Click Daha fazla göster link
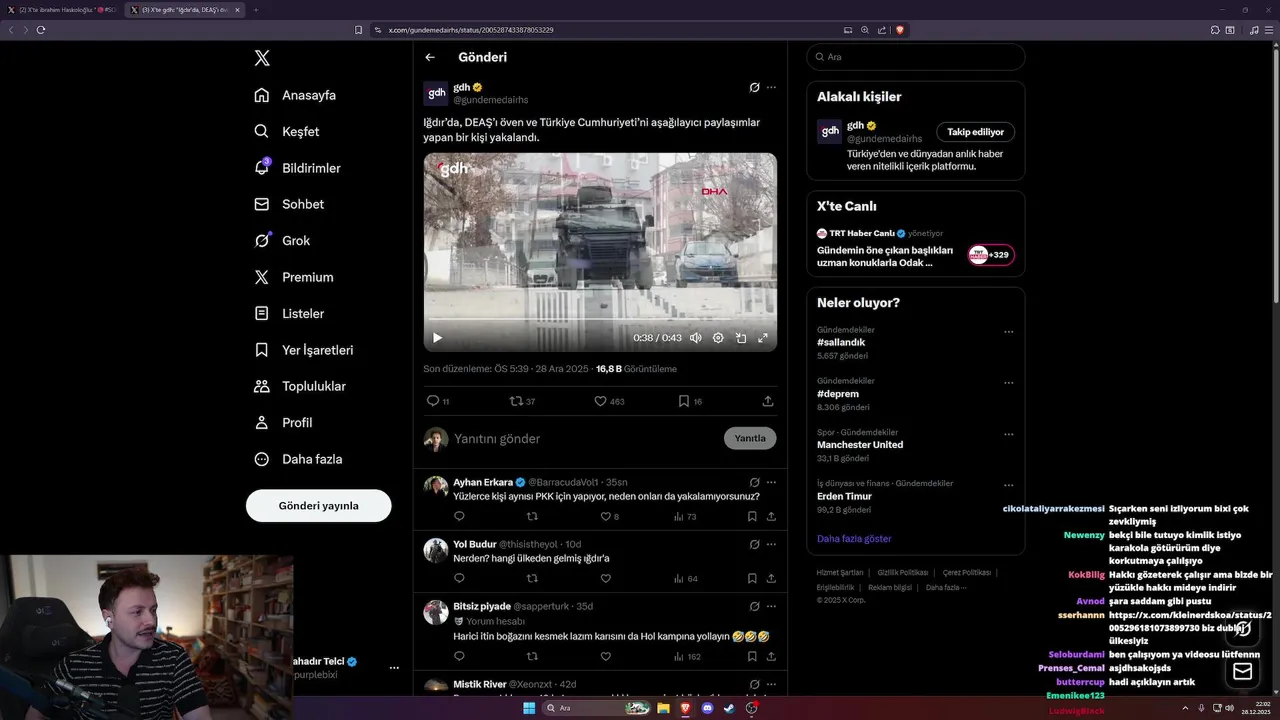Screen dimensions: 1280x720 click(854, 539)
